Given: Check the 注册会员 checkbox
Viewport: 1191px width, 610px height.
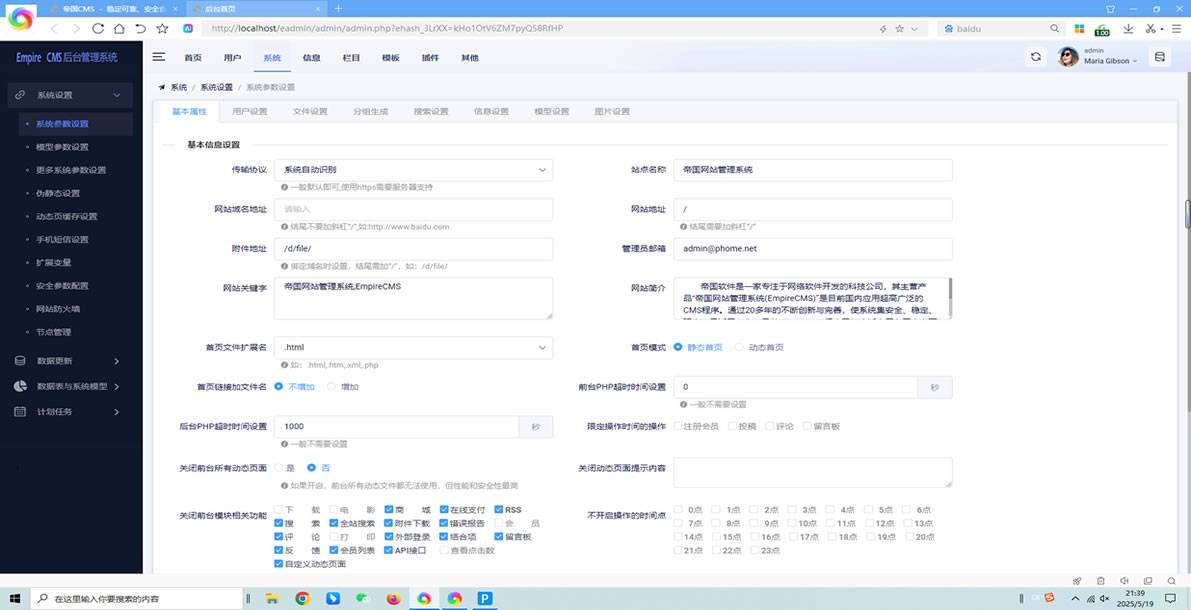Looking at the screenshot, I should [x=678, y=426].
